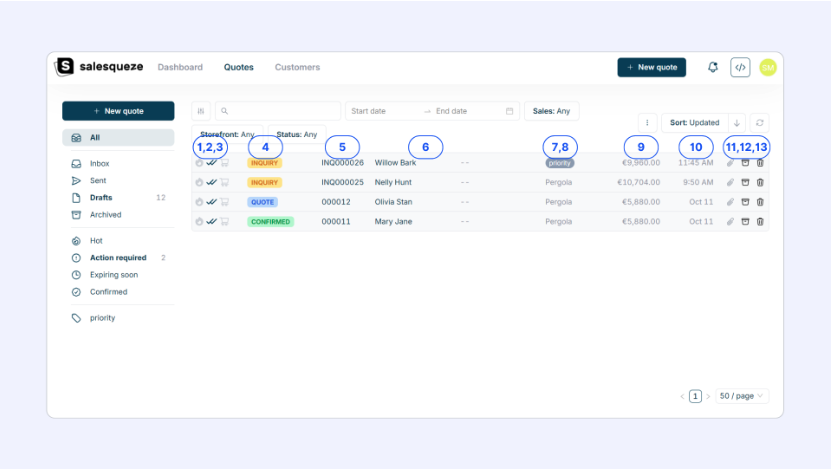Filter by the priority tag in sidebar
Image resolution: width=833 pixels, height=470 pixels.
pos(118,318)
